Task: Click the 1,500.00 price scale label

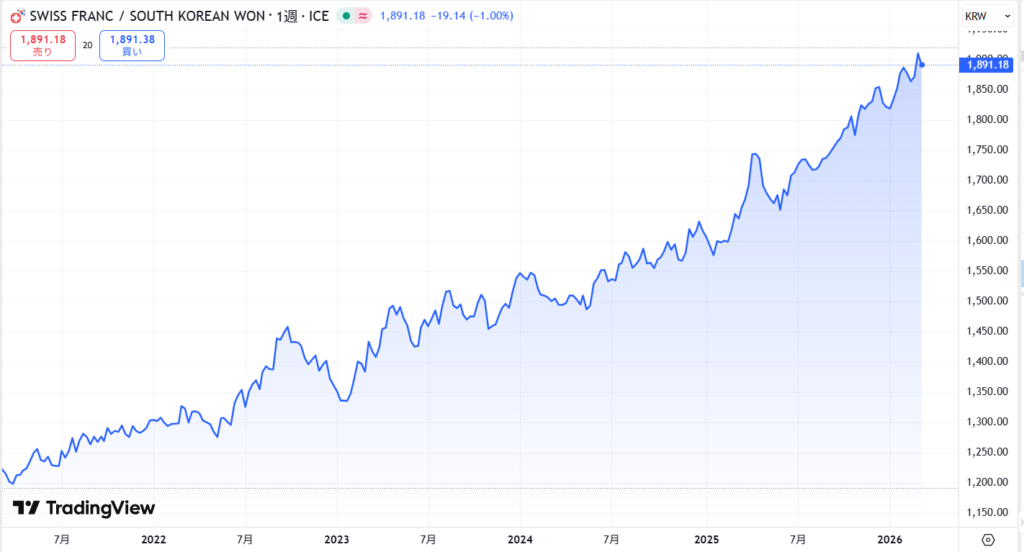Action: pos(987,301)
